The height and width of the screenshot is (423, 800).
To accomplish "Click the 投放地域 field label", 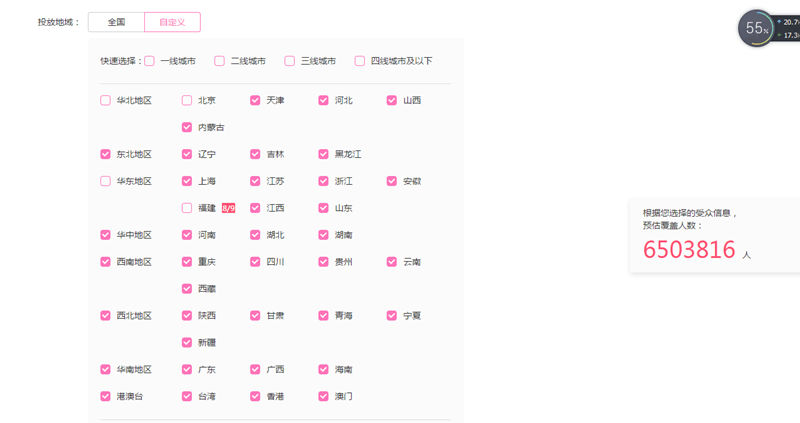I will click(x=59, y=22).
